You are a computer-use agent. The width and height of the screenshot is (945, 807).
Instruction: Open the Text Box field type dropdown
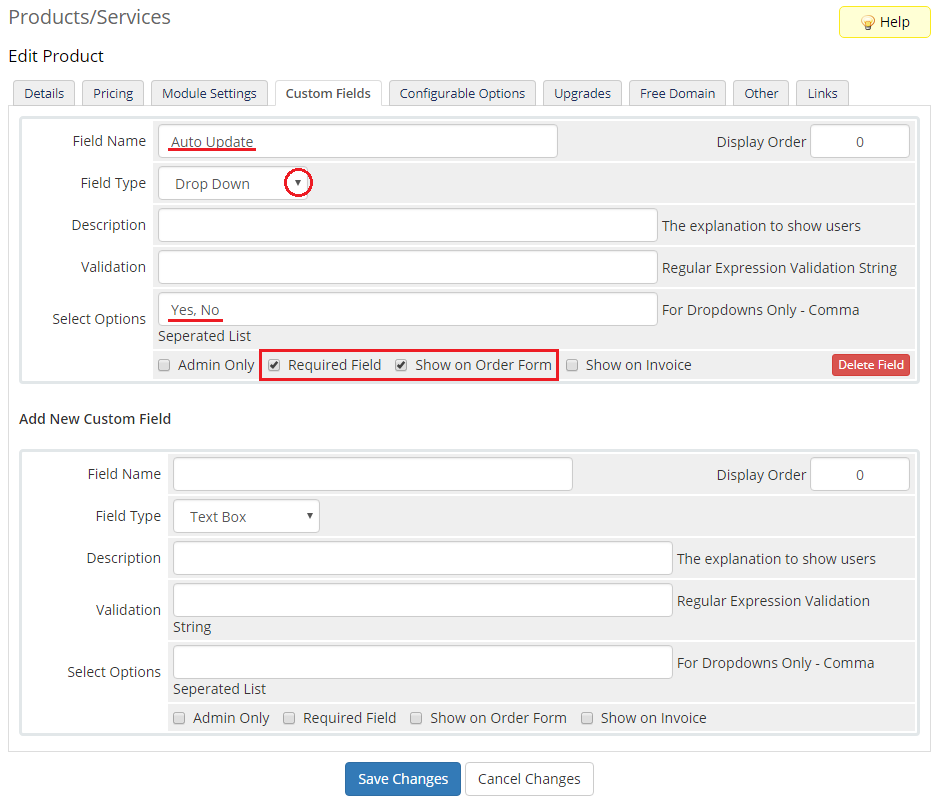tap(246, 517)
